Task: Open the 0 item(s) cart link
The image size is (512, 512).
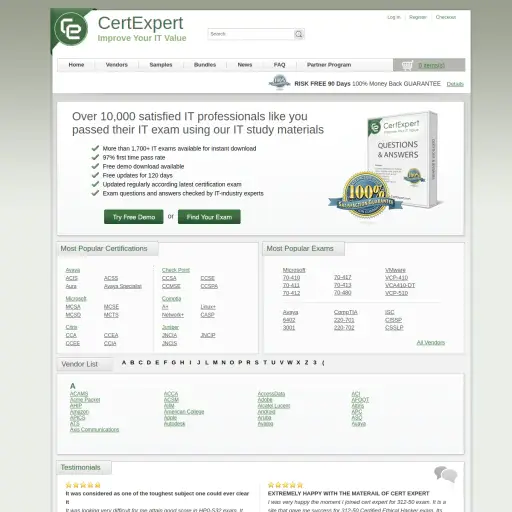Action: [431, 65]
